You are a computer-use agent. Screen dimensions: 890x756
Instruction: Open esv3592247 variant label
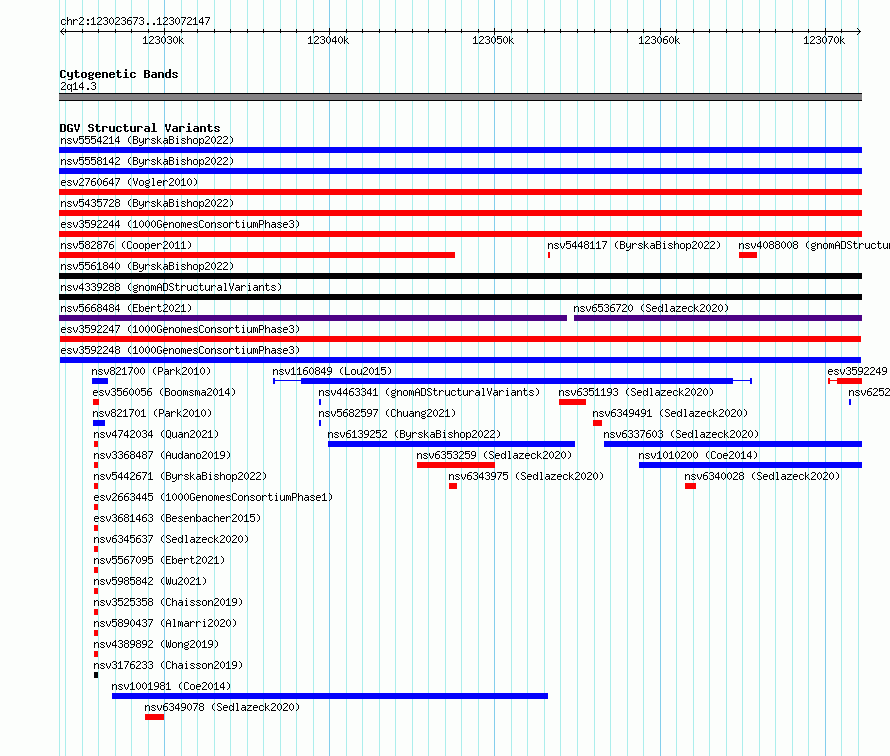coord(180,329)
